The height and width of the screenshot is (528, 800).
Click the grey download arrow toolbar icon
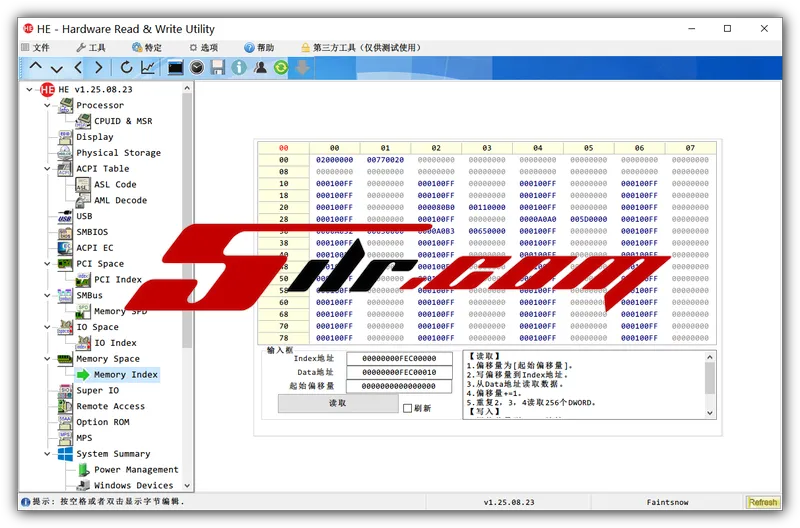click(302, 67)
